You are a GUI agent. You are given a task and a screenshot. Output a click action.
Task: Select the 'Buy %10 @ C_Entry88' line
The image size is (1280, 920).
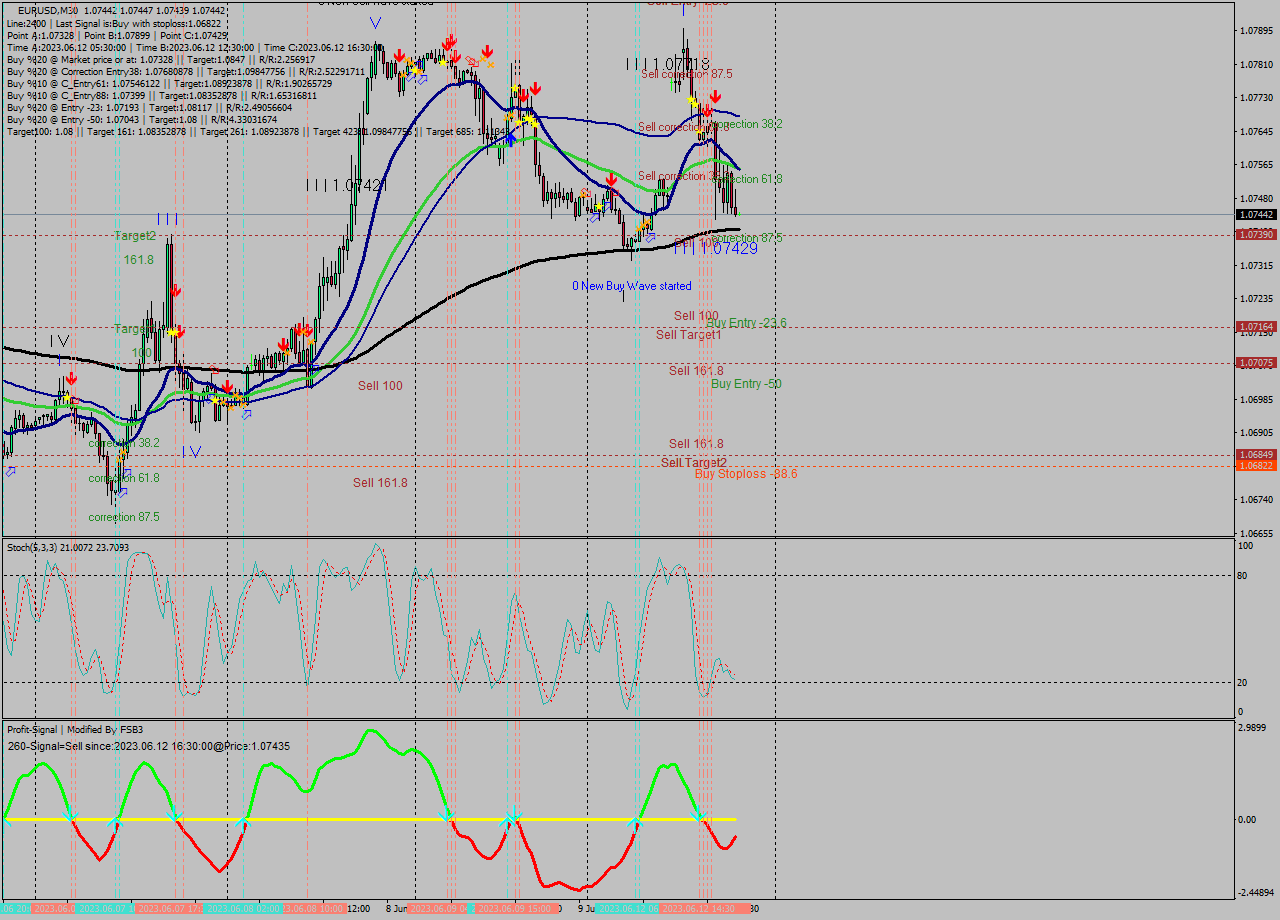coord(161,95)
